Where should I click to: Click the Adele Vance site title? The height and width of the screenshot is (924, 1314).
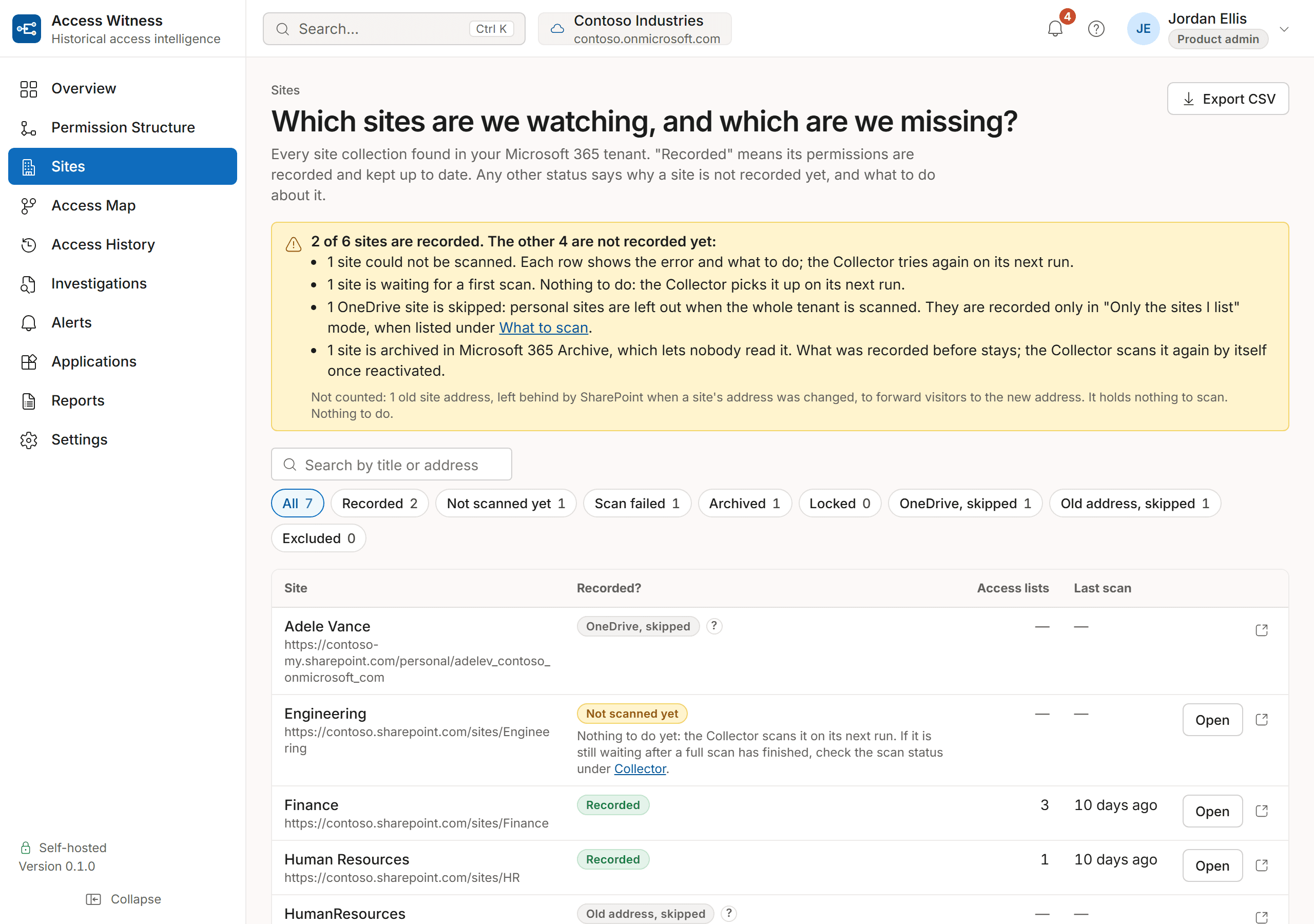(327, 626)
